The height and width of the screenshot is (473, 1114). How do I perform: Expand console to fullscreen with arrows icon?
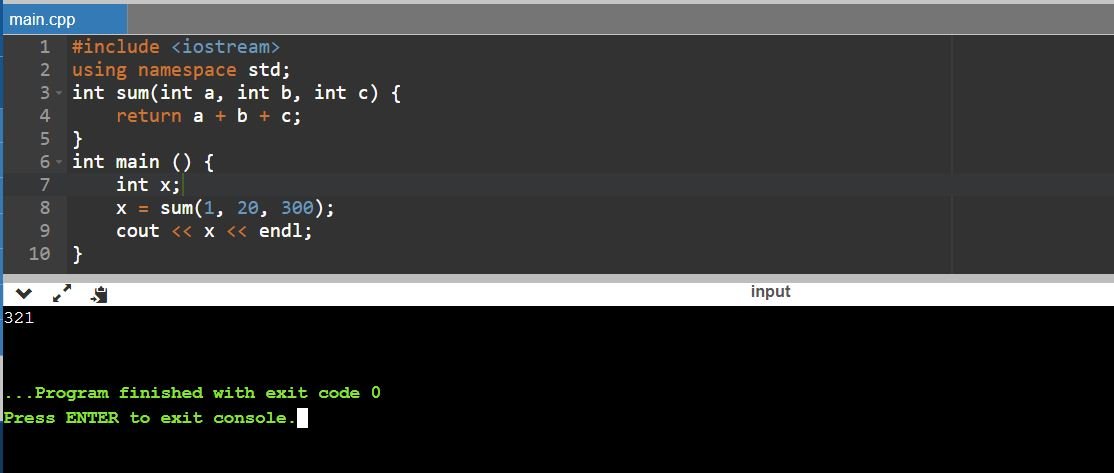62,294
